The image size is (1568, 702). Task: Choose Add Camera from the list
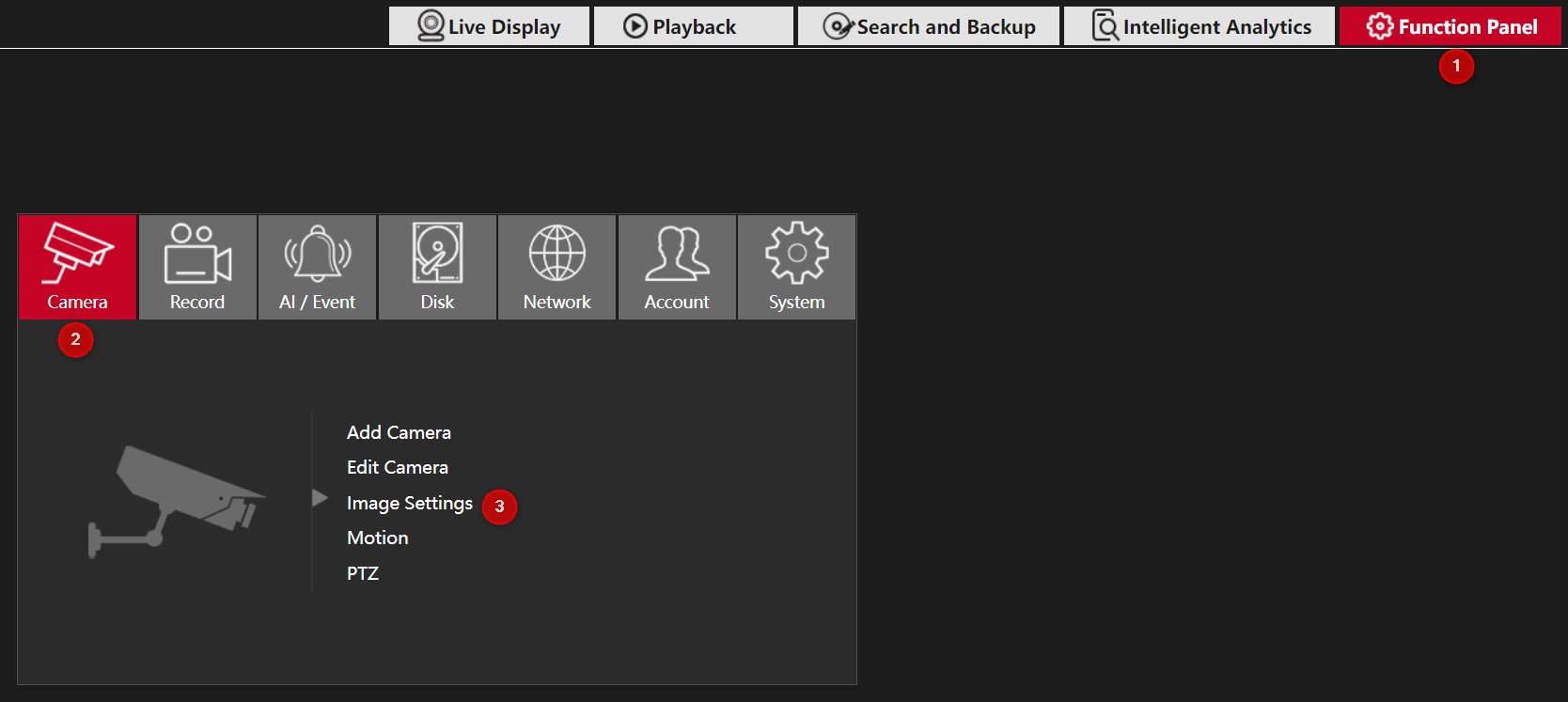(x=399, y=432)
